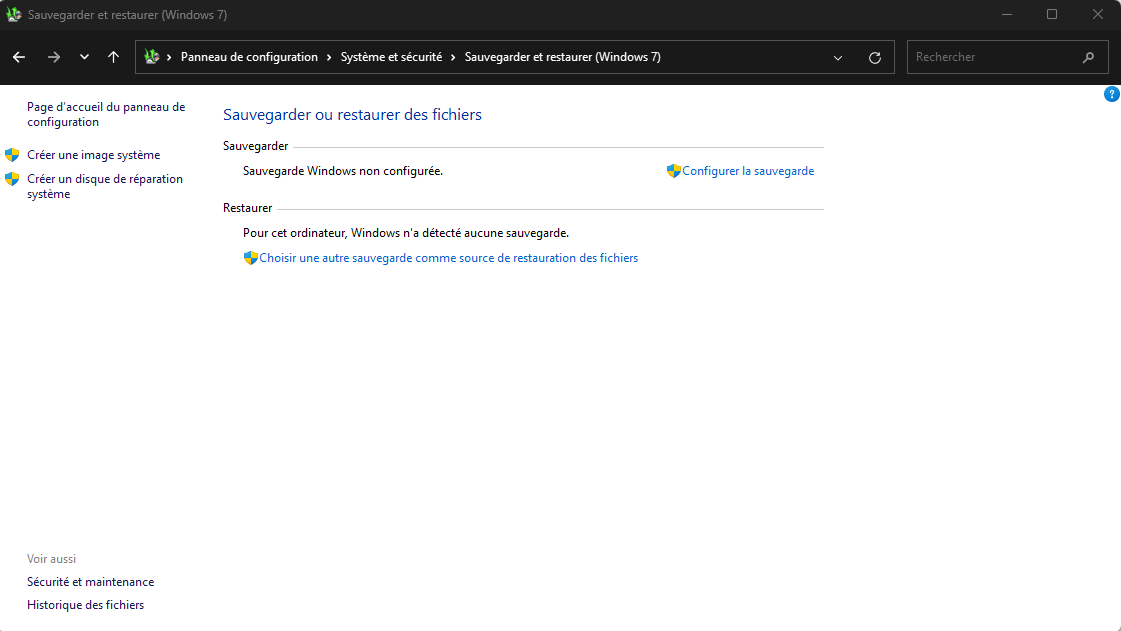Maximize the Sauvegarder et restaurer window

coord(1052,14)
